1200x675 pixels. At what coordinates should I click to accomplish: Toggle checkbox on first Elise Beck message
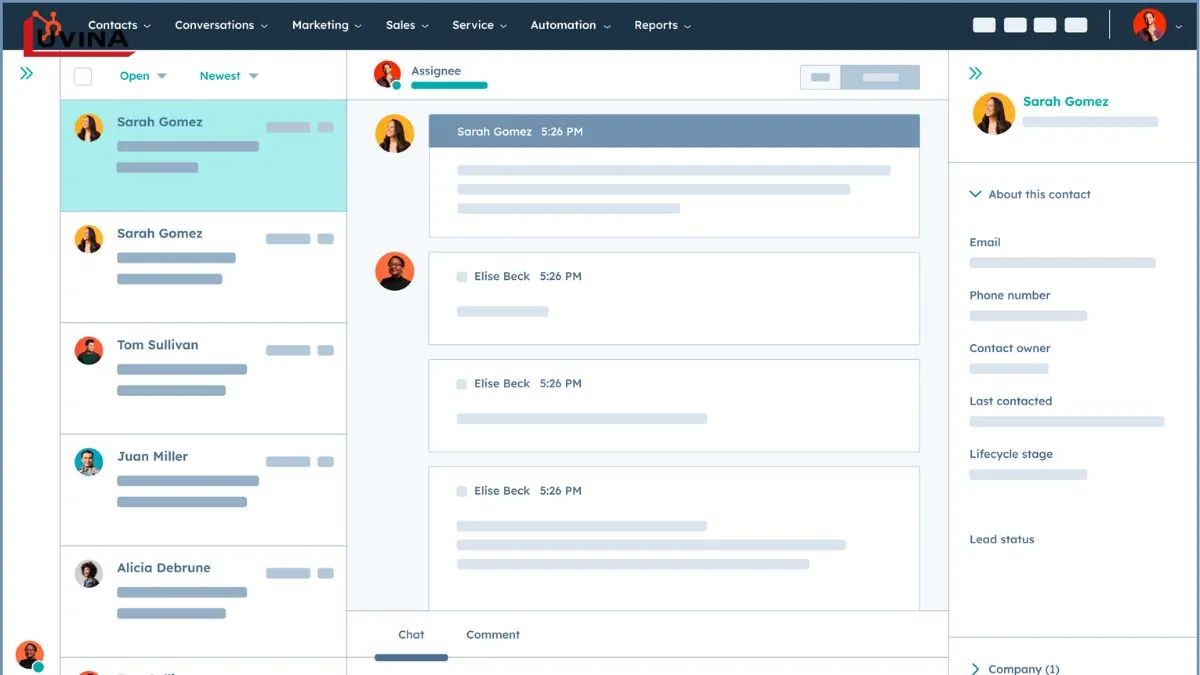(x=462, y=277)
